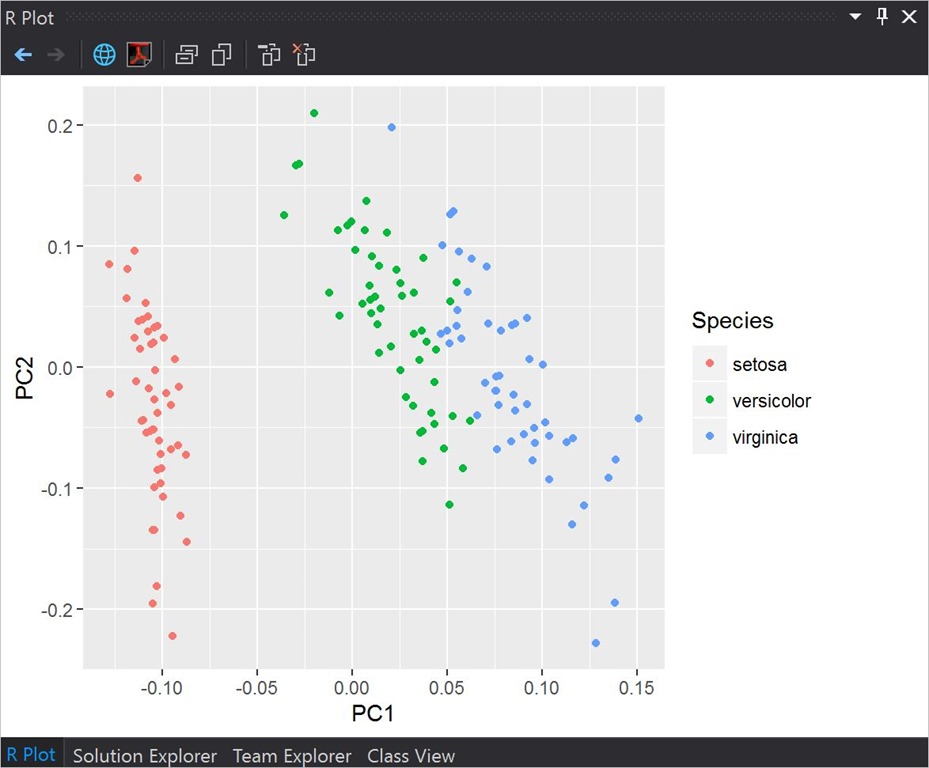Image resolution: width=929 pixels, height=768 pixels.
Task: Click the PC1 x-axis label
Action: [372, 714]
